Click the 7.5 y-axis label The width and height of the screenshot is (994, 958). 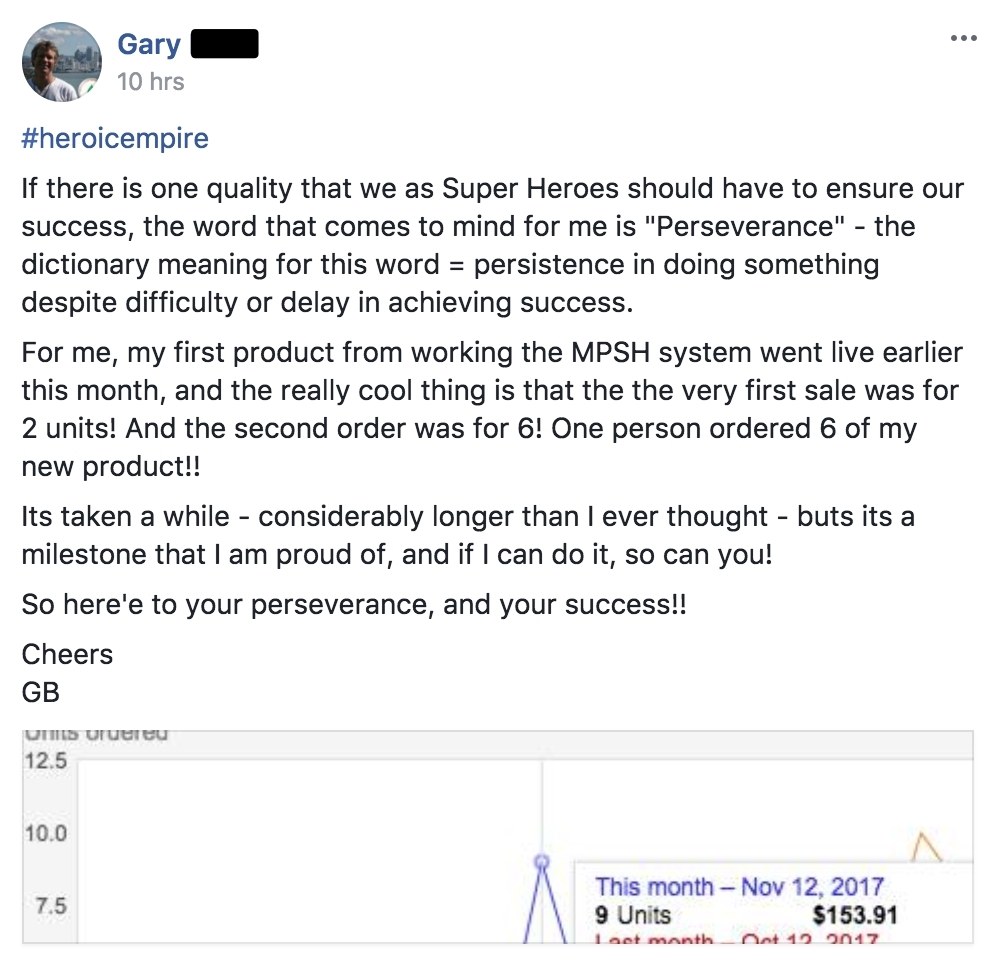pos(50,906)
